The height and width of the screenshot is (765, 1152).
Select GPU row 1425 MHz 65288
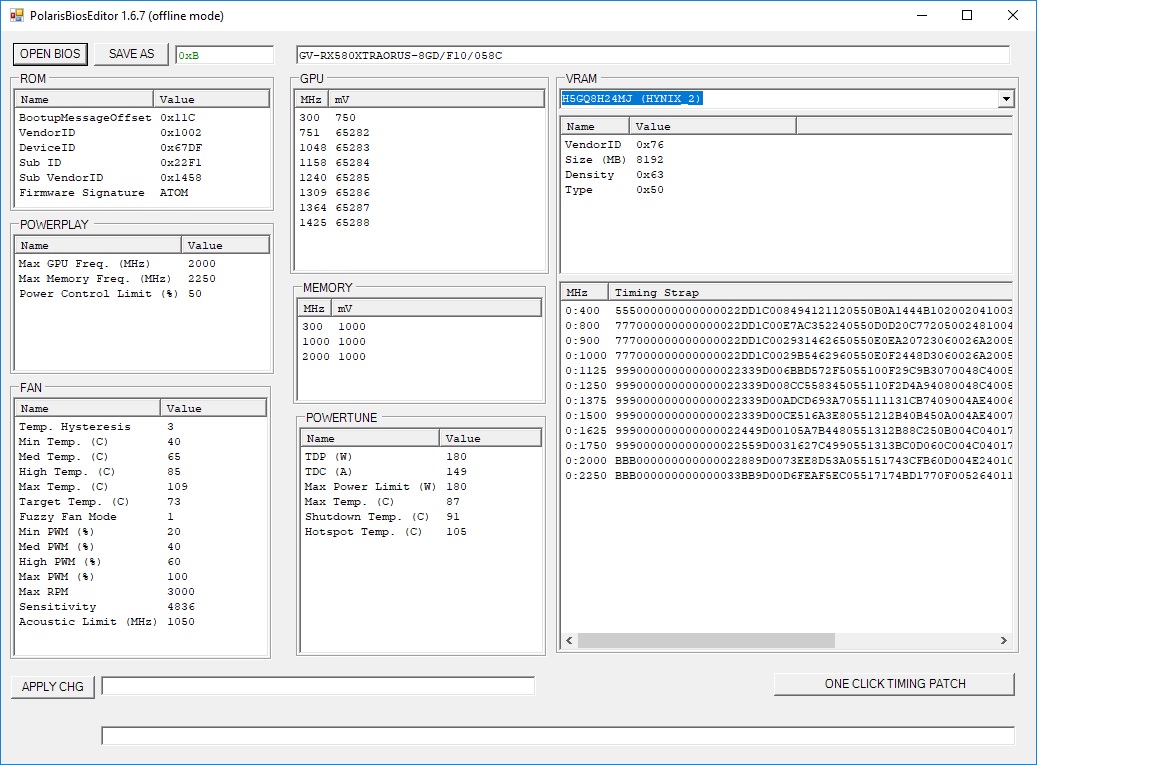[420, 223]
